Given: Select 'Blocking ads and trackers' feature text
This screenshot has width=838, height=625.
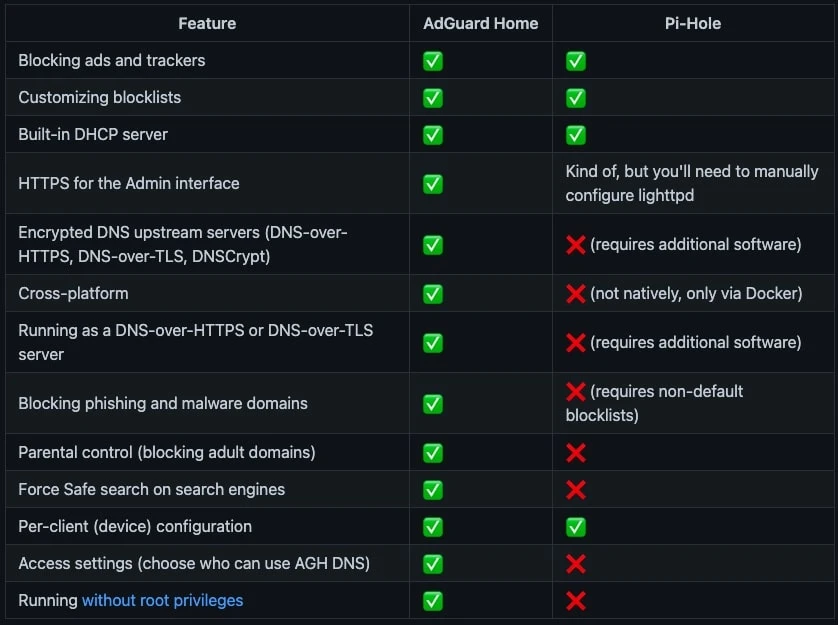Looking at the screenshot, I should point(112,60).
